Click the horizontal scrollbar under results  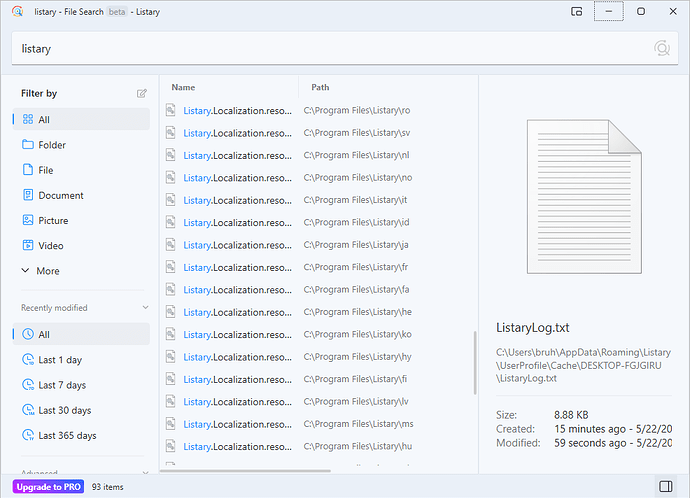245,471
